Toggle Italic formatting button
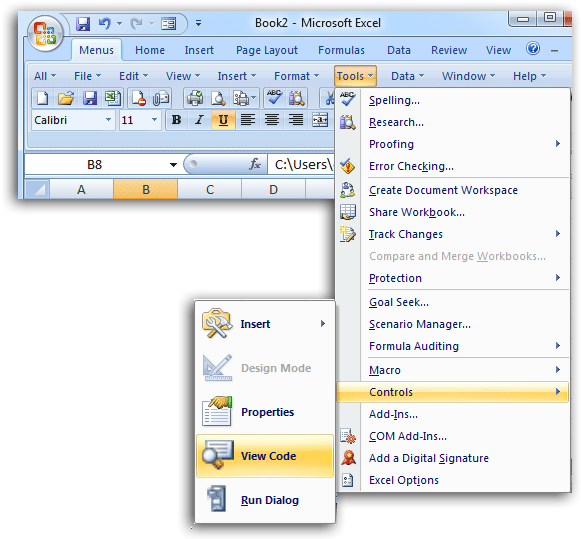Screen dimensions: 581x539 [x=200, y=120]
